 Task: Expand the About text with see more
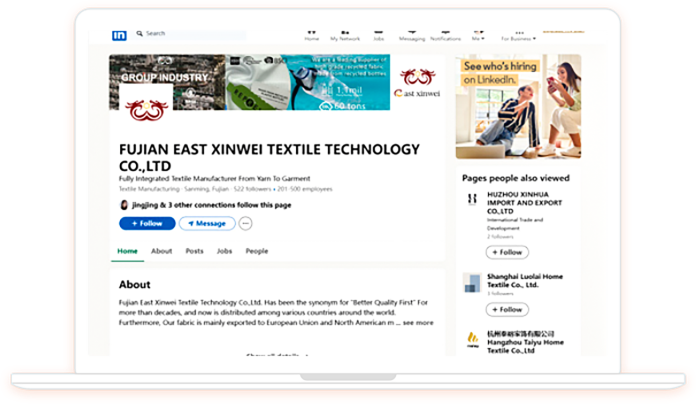coord(418,323)
